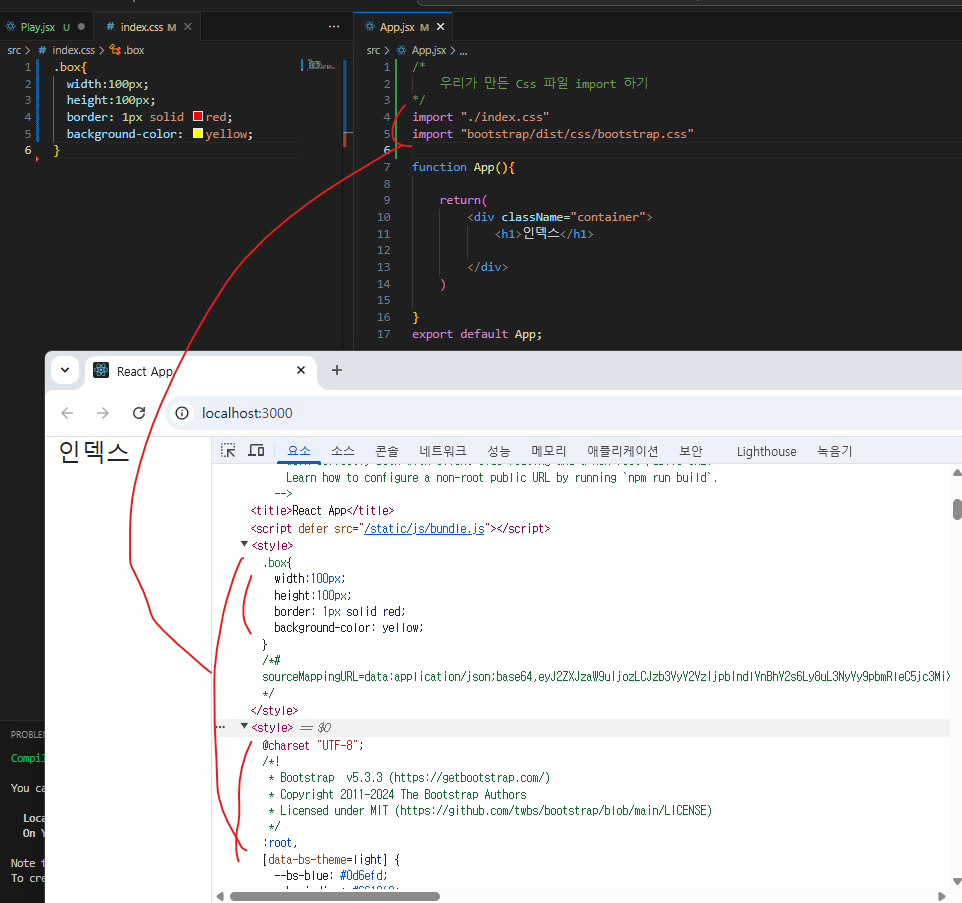Image resolution: width=962 pixels, height=903 pixels.
Task: Click DevTools scroll left arrow
Action: click(220, 896)
